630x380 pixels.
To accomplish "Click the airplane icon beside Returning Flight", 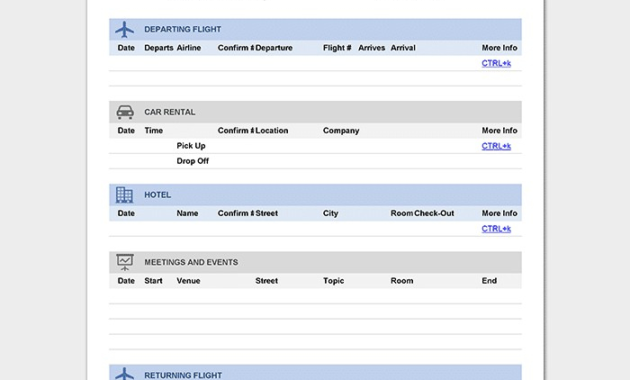I will point(125,374).
